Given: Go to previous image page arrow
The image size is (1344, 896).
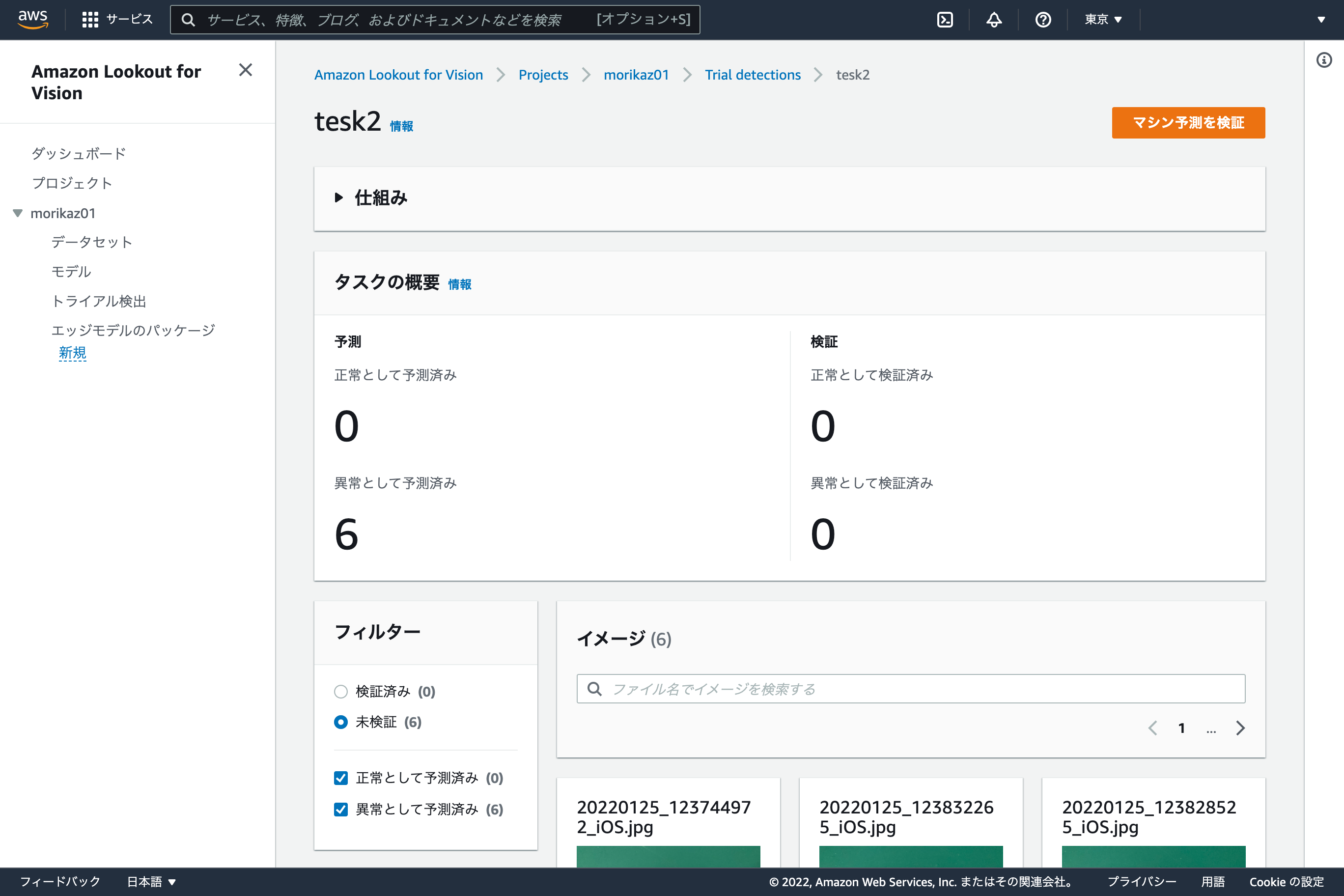Looking at the screenshot, I should [1152, 728].
